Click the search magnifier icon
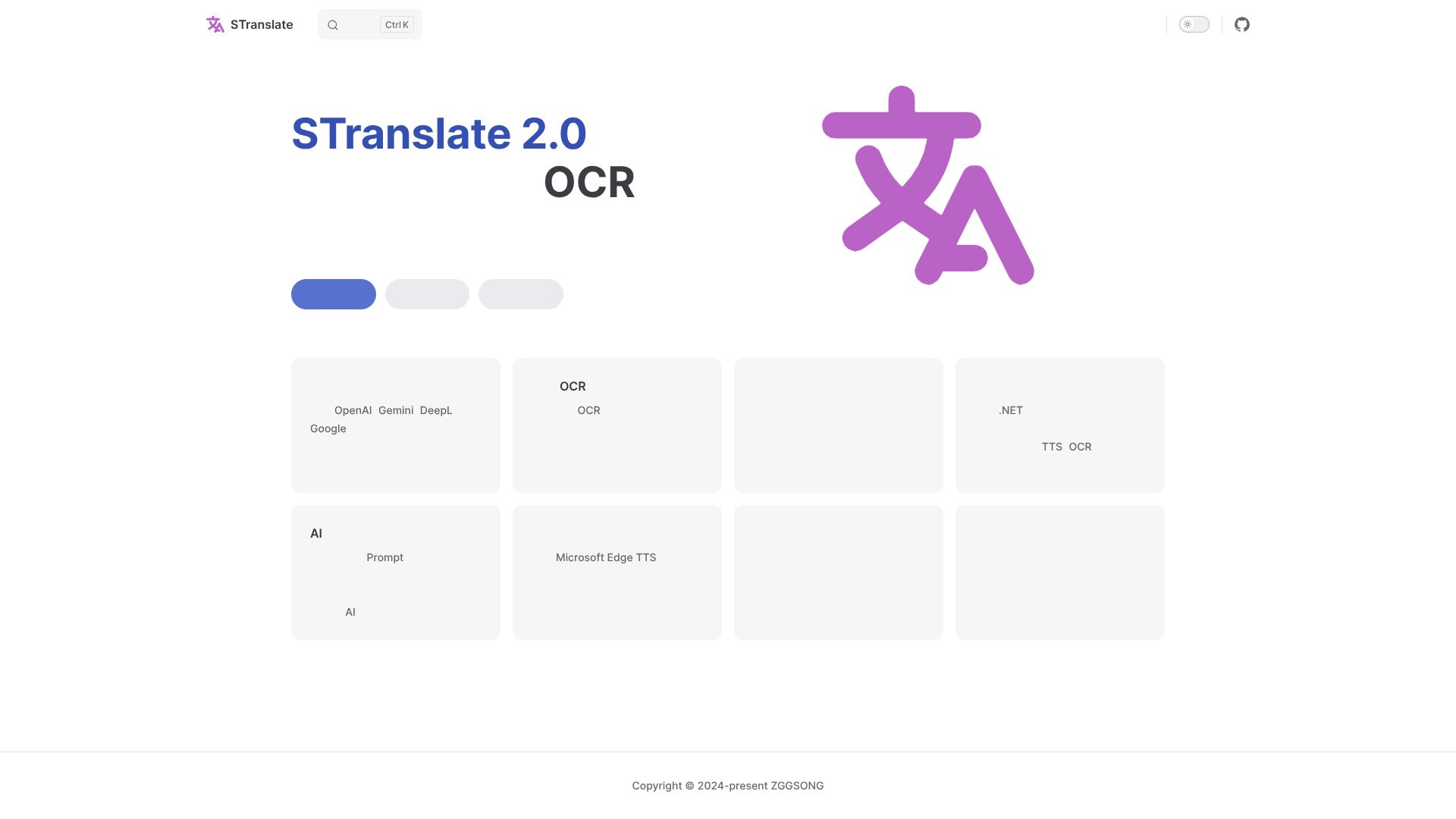The image size is (1456, 819). coord(333,25)
